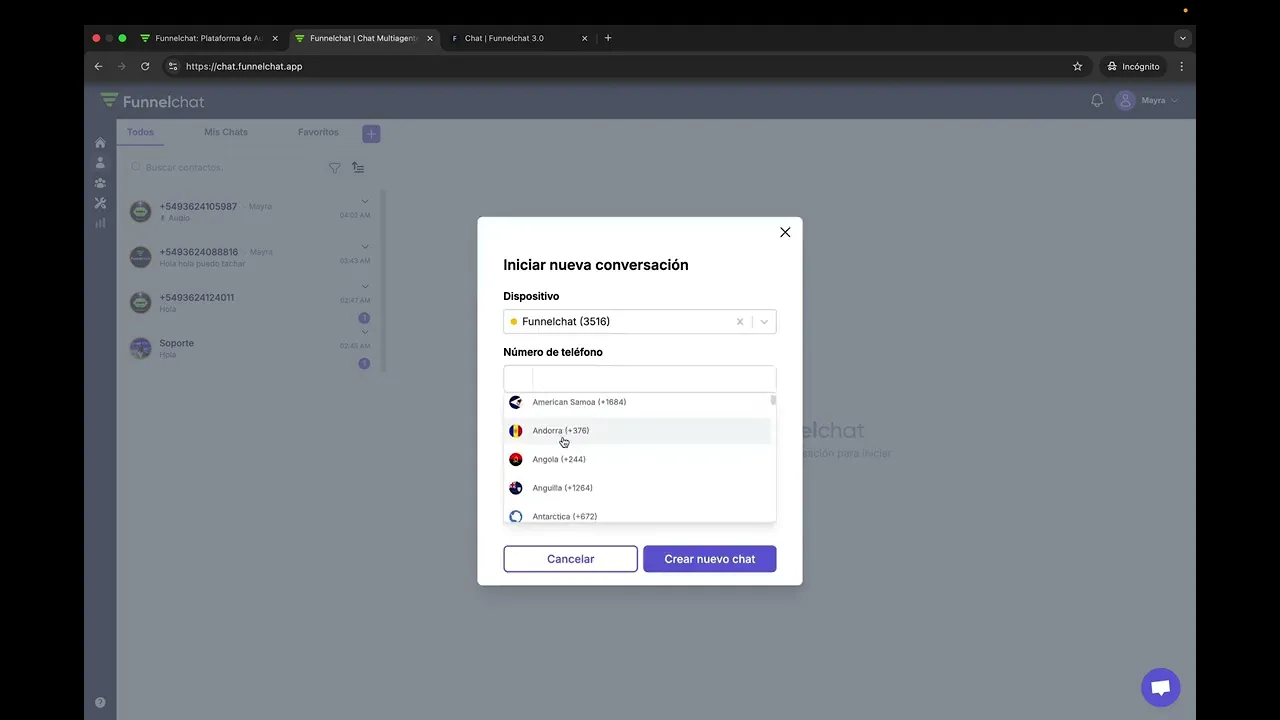Screen dimensions: 1280x720
Task: Open the tab search dropdown
Action: 1183,38
